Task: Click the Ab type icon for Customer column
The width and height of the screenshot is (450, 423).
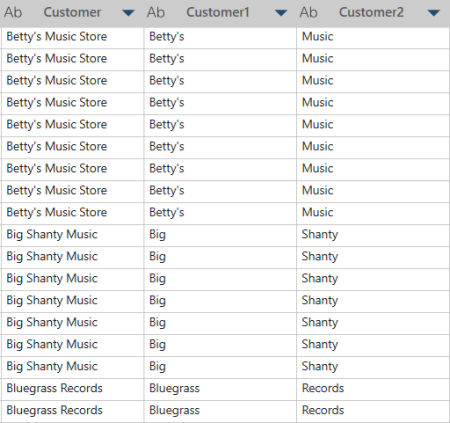Action: pos(13,13)
